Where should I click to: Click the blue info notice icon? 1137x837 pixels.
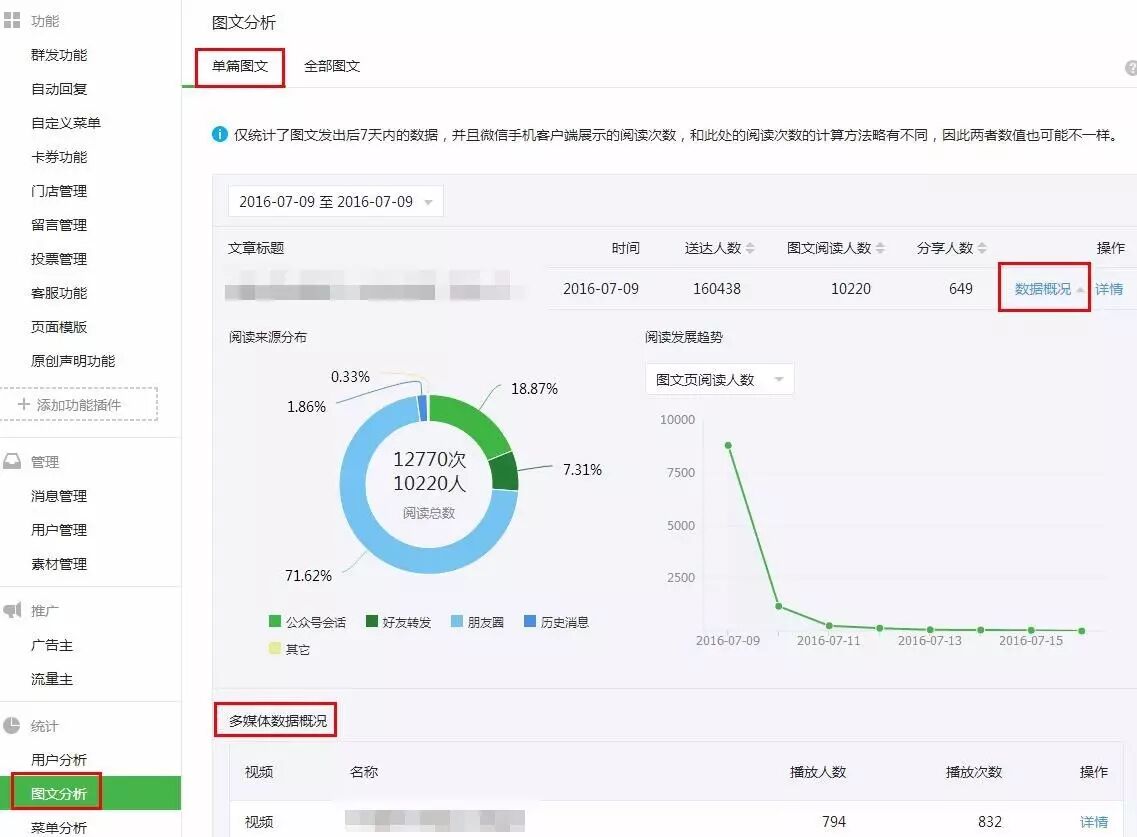click(x=220, y=134)
